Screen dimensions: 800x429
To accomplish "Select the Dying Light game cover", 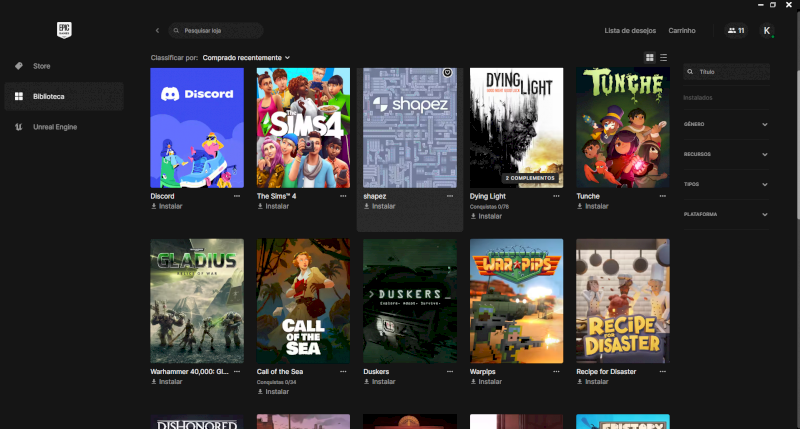I will pos(516,127).
